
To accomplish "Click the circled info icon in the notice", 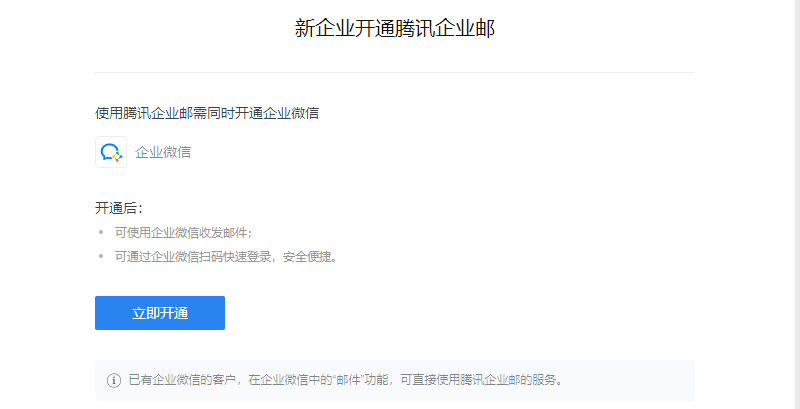I will point(114,380).
